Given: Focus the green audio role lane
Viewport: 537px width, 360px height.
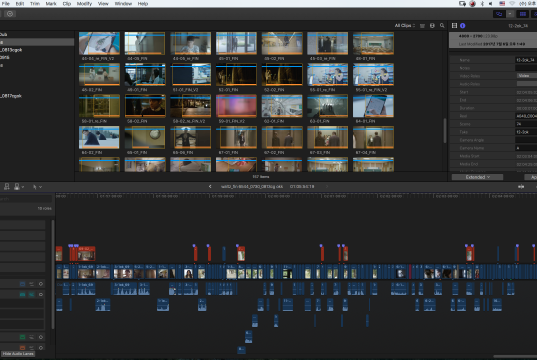Looking at the screenshot, I should tap(22, 337).
